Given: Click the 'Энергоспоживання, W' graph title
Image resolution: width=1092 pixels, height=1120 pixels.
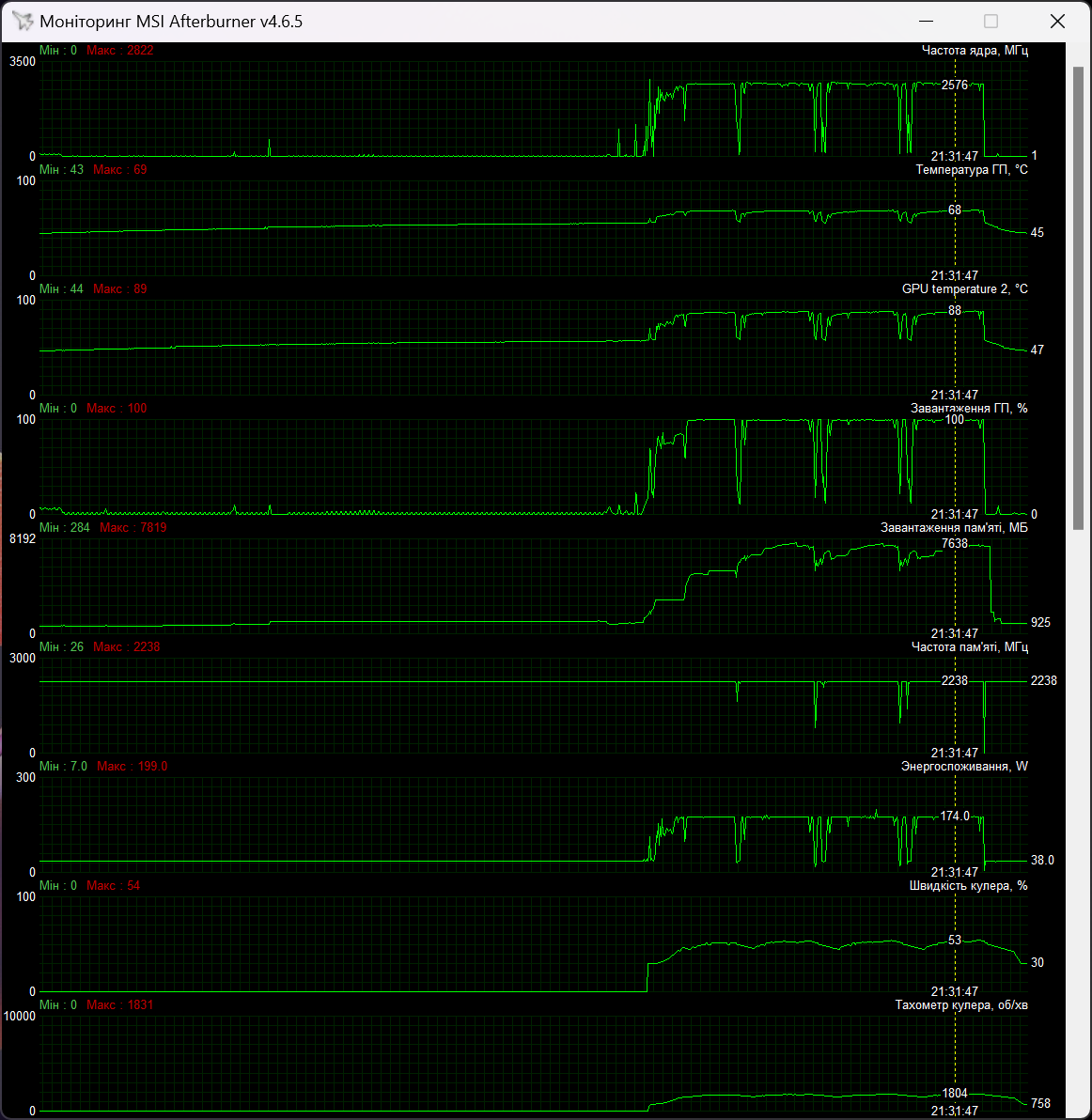Looking at the screenshot, I should (x=965, y=767).
